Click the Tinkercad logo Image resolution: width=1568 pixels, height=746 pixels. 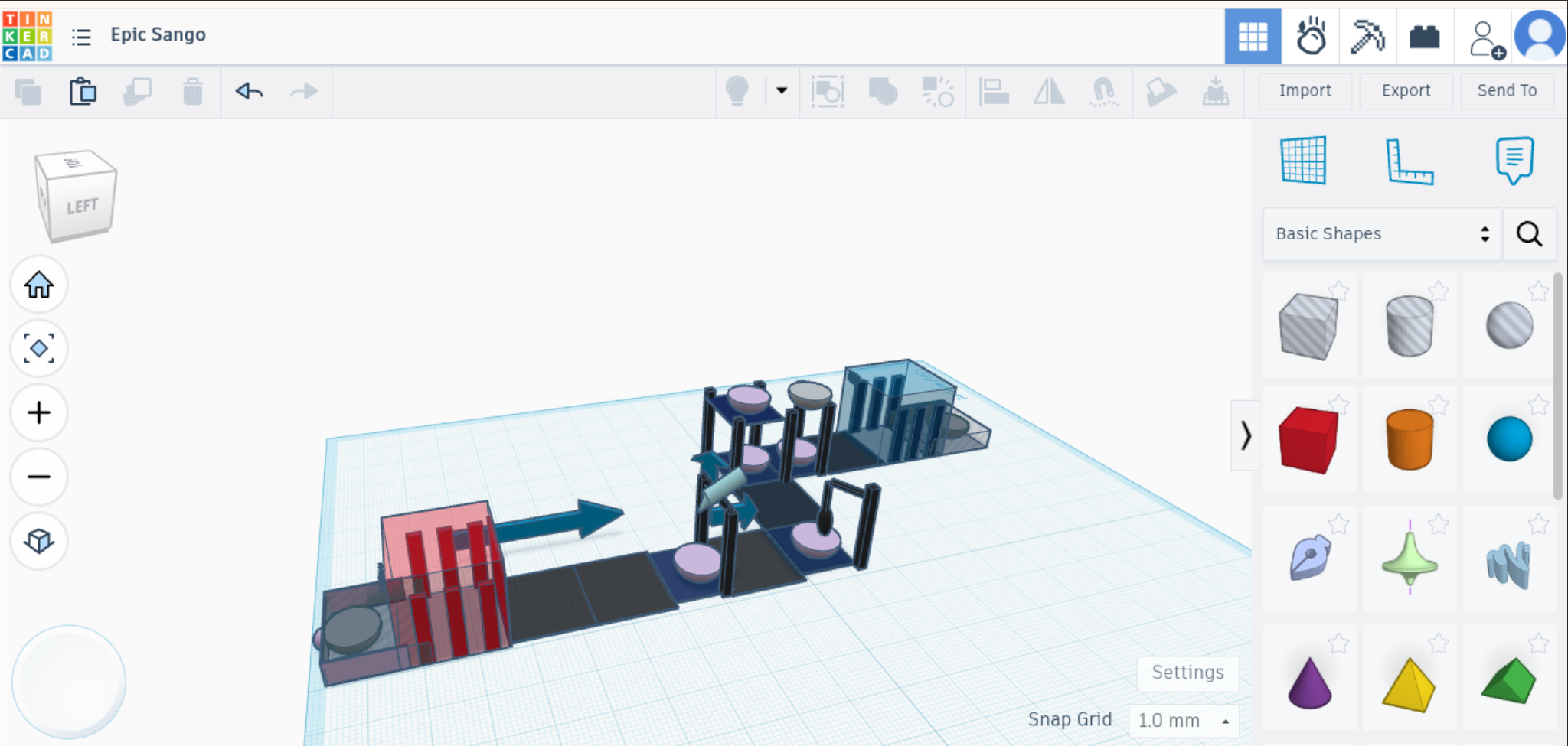[x=27, y=36]
